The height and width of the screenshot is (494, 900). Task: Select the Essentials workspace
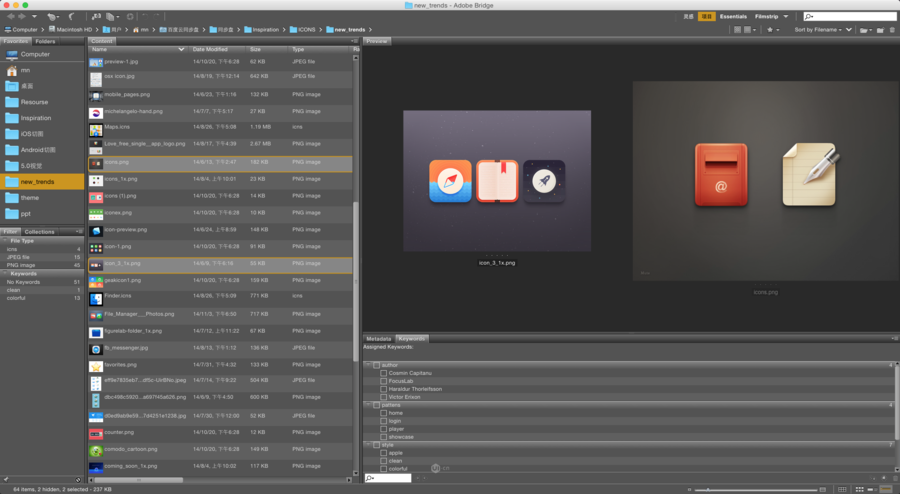733,17
